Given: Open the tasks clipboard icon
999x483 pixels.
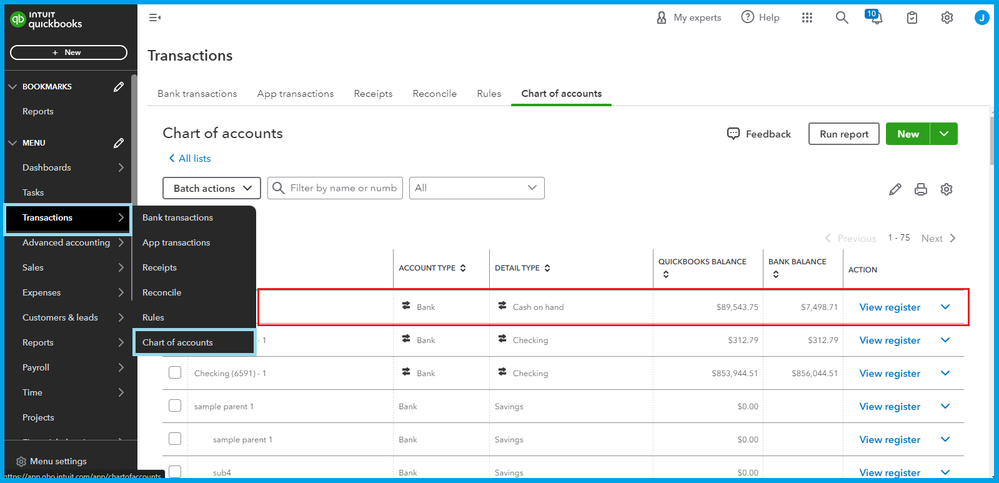Looking at the screenshot, I should pyautogui.click(x=912, y=18).
